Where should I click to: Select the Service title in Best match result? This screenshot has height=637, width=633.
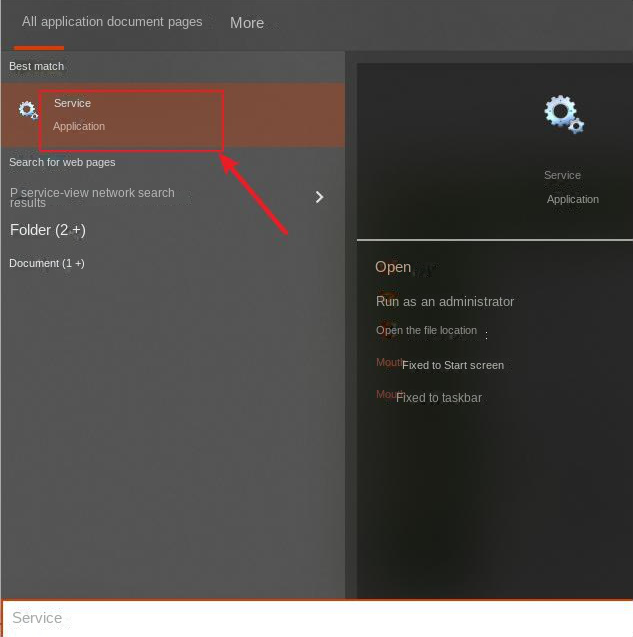pyautogui.click(x=72, y=103)
